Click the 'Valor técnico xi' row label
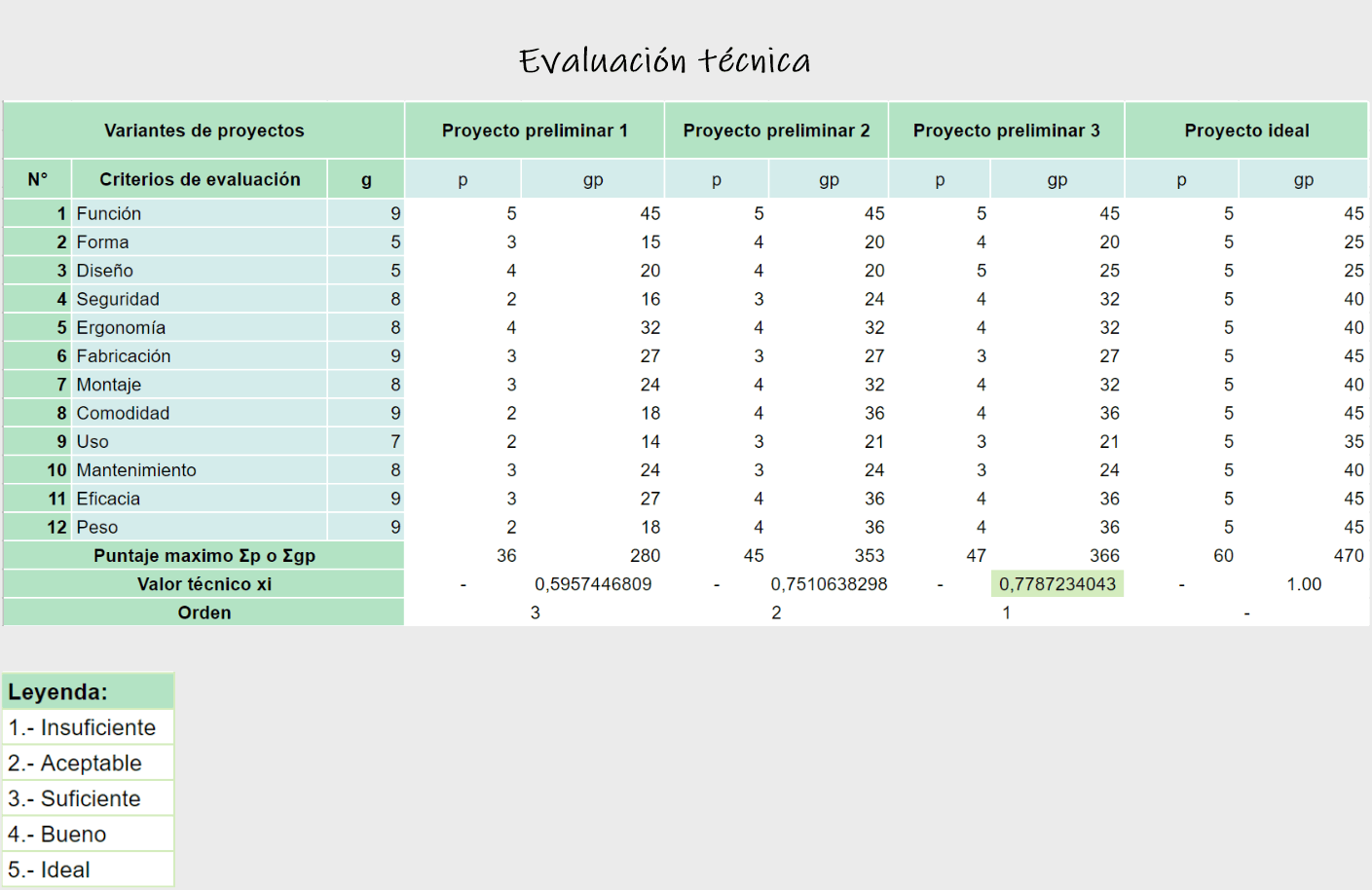The image size is (1372, 890). (x=204, y=584)
